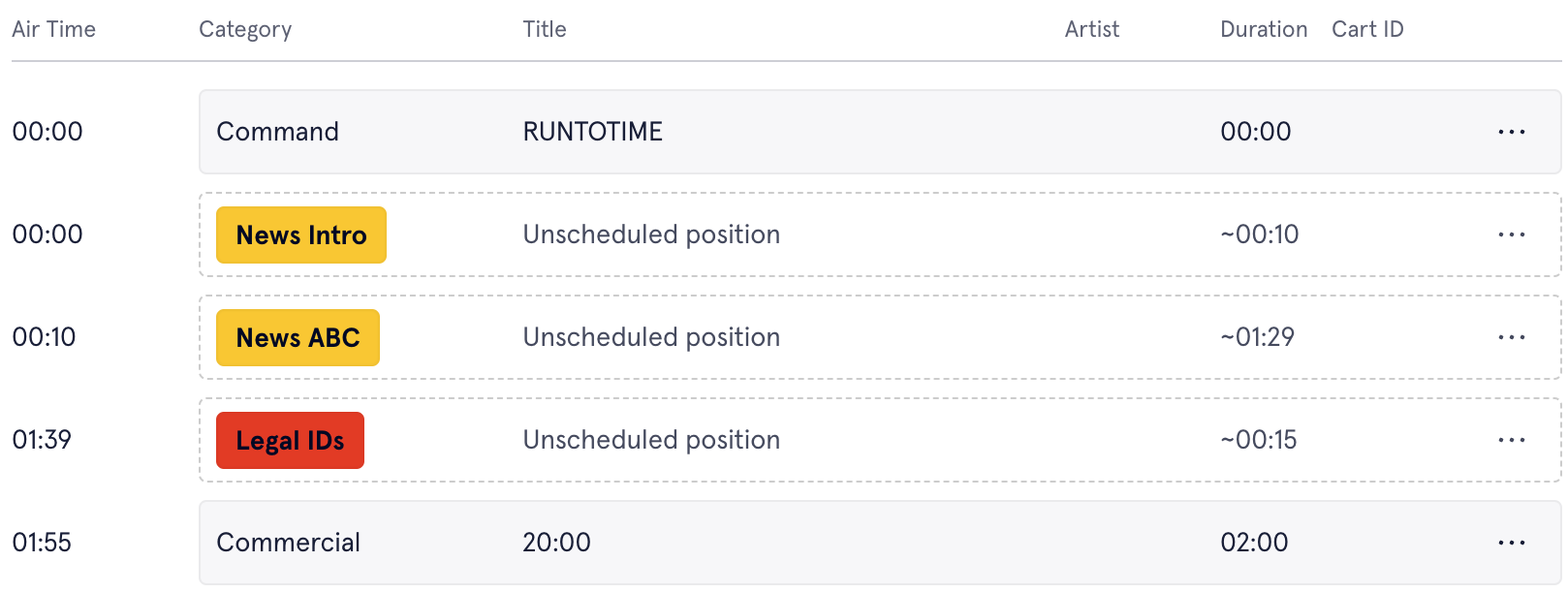Screen dimensions: 1568x593
Task: Click Unscheduled position in News Intro row
Action: coord(651,234)
